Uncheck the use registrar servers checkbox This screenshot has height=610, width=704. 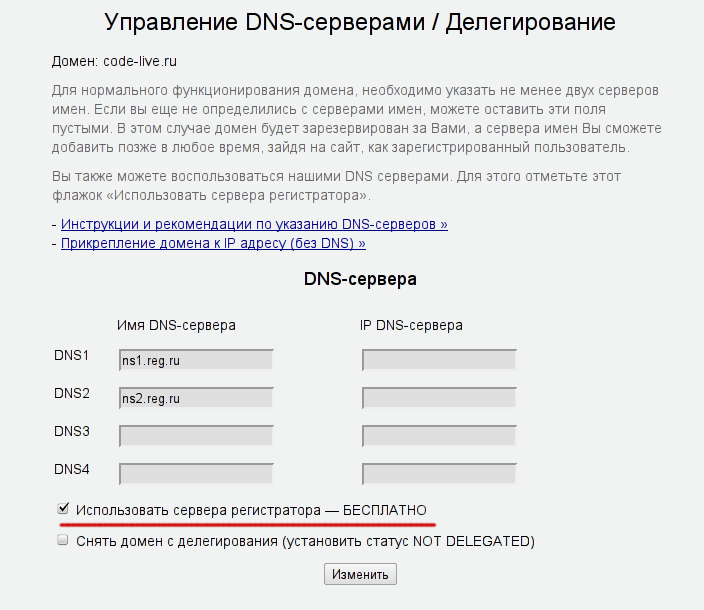point(63,509)
